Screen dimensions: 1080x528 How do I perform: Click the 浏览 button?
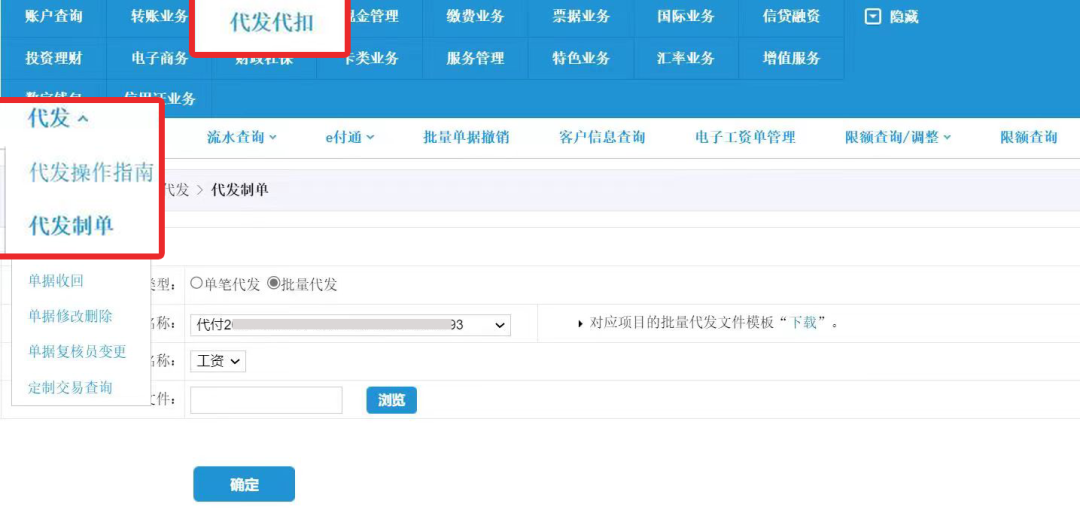[x=391, y=400]
